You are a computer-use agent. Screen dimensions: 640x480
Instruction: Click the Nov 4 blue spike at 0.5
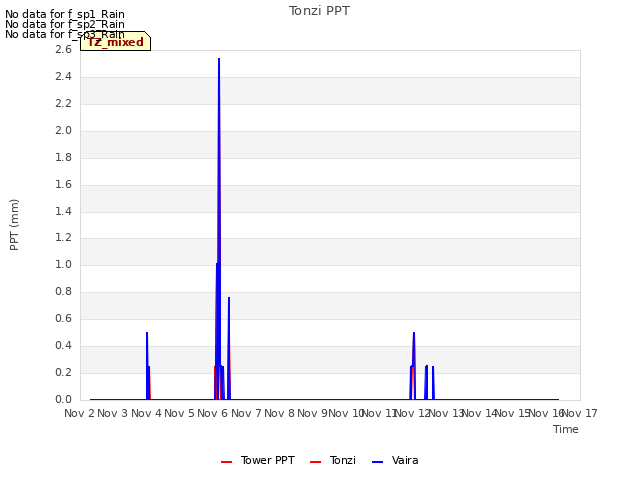coord(147,333)
